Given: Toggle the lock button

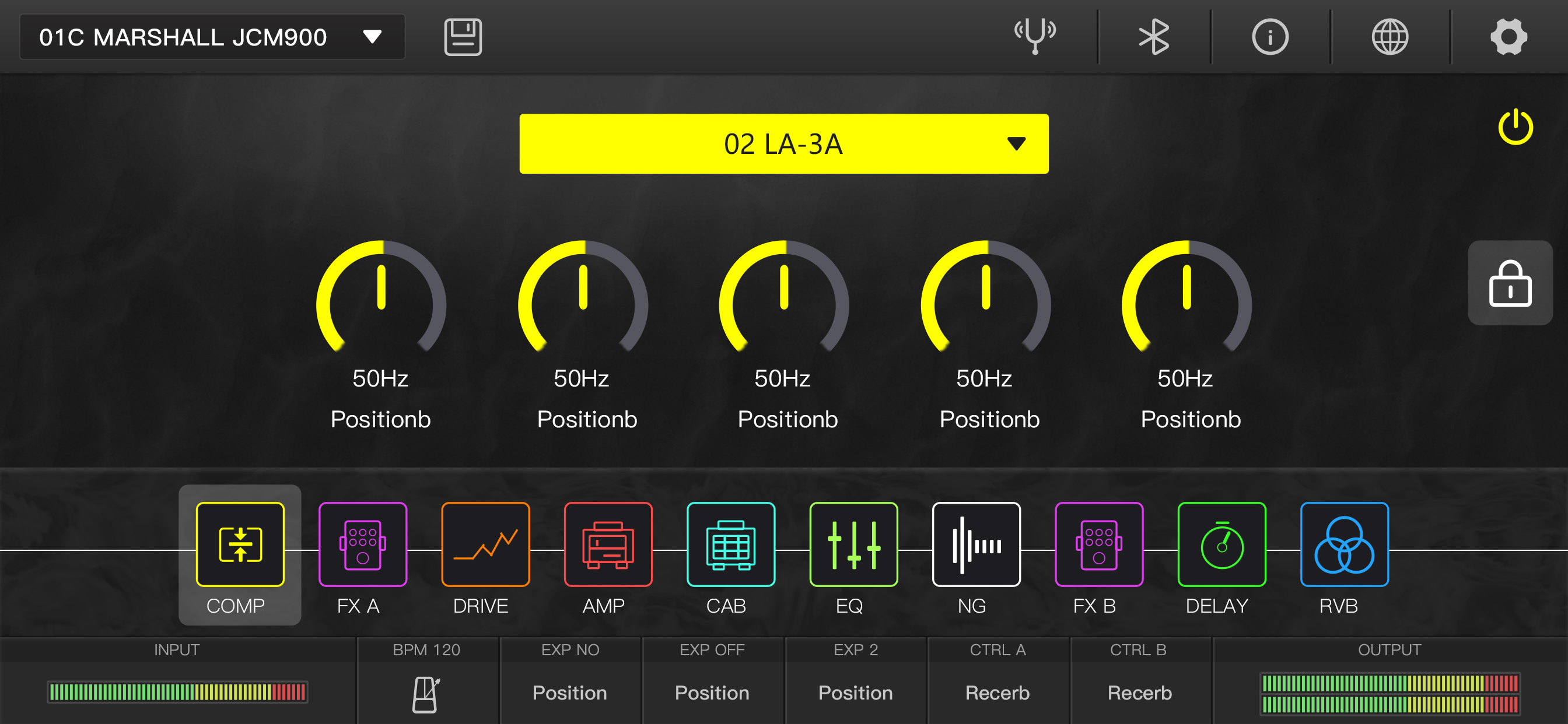Looking at the screenshot, I should (1510, 283).
